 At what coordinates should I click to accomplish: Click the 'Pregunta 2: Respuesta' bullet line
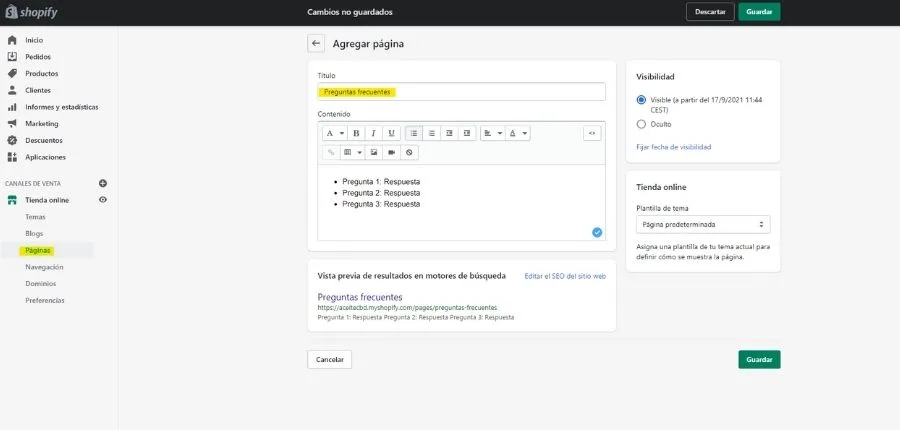tap(381, 193)
